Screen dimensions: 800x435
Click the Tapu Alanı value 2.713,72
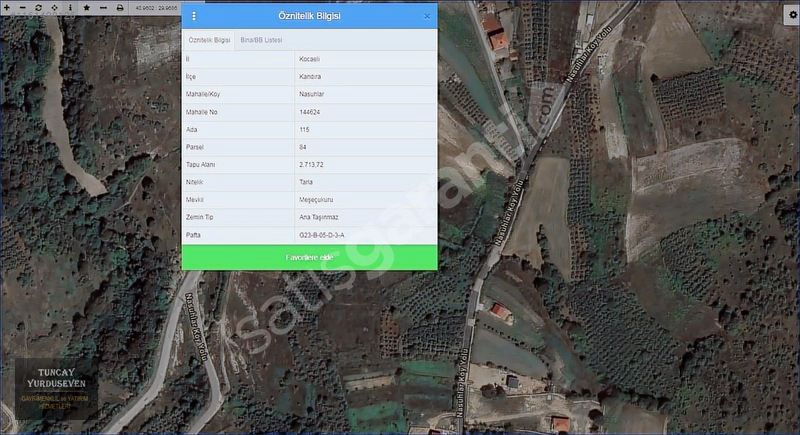pyautogui.click(x=311, y=164)
